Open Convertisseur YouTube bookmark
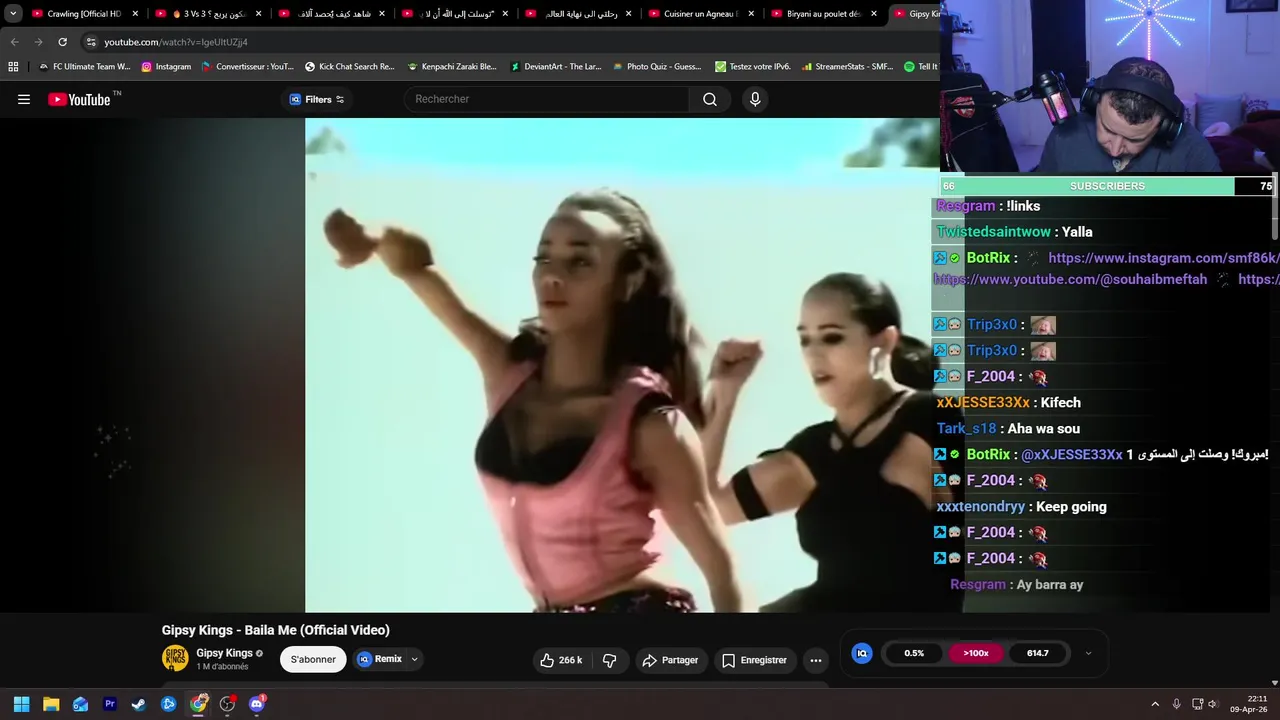Screen dimensions: 1280x720 click(248, 67)
